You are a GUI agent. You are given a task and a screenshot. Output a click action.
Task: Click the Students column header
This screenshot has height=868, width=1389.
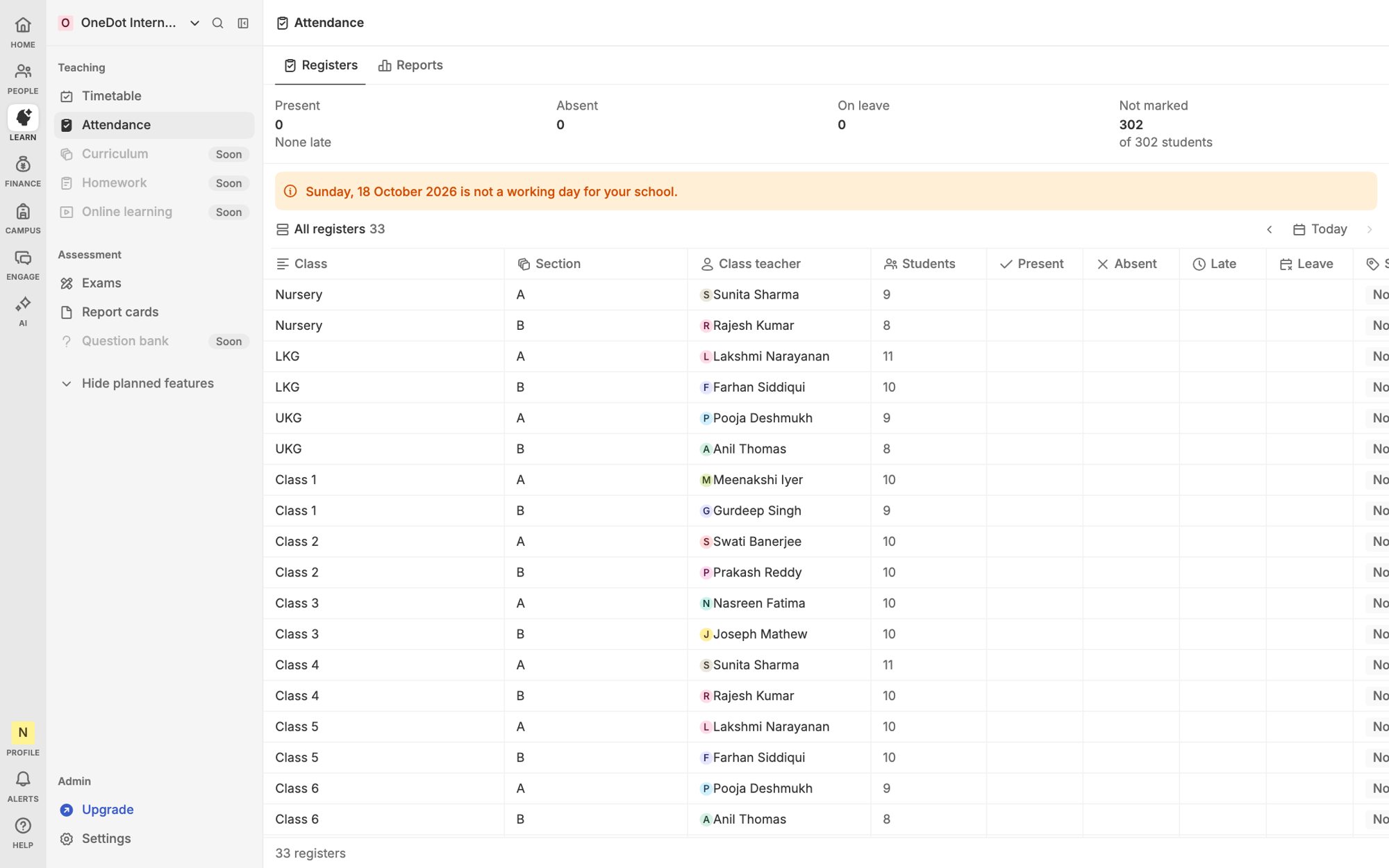point(929,264)
